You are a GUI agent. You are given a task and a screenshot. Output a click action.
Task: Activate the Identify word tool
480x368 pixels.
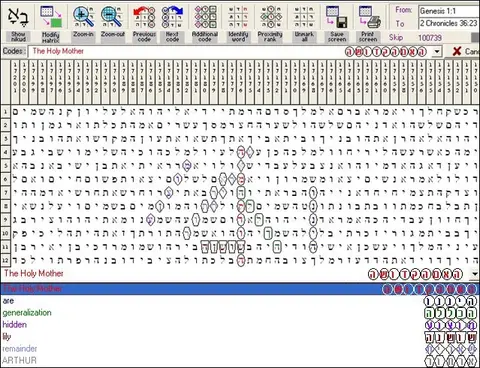(238, 17)
